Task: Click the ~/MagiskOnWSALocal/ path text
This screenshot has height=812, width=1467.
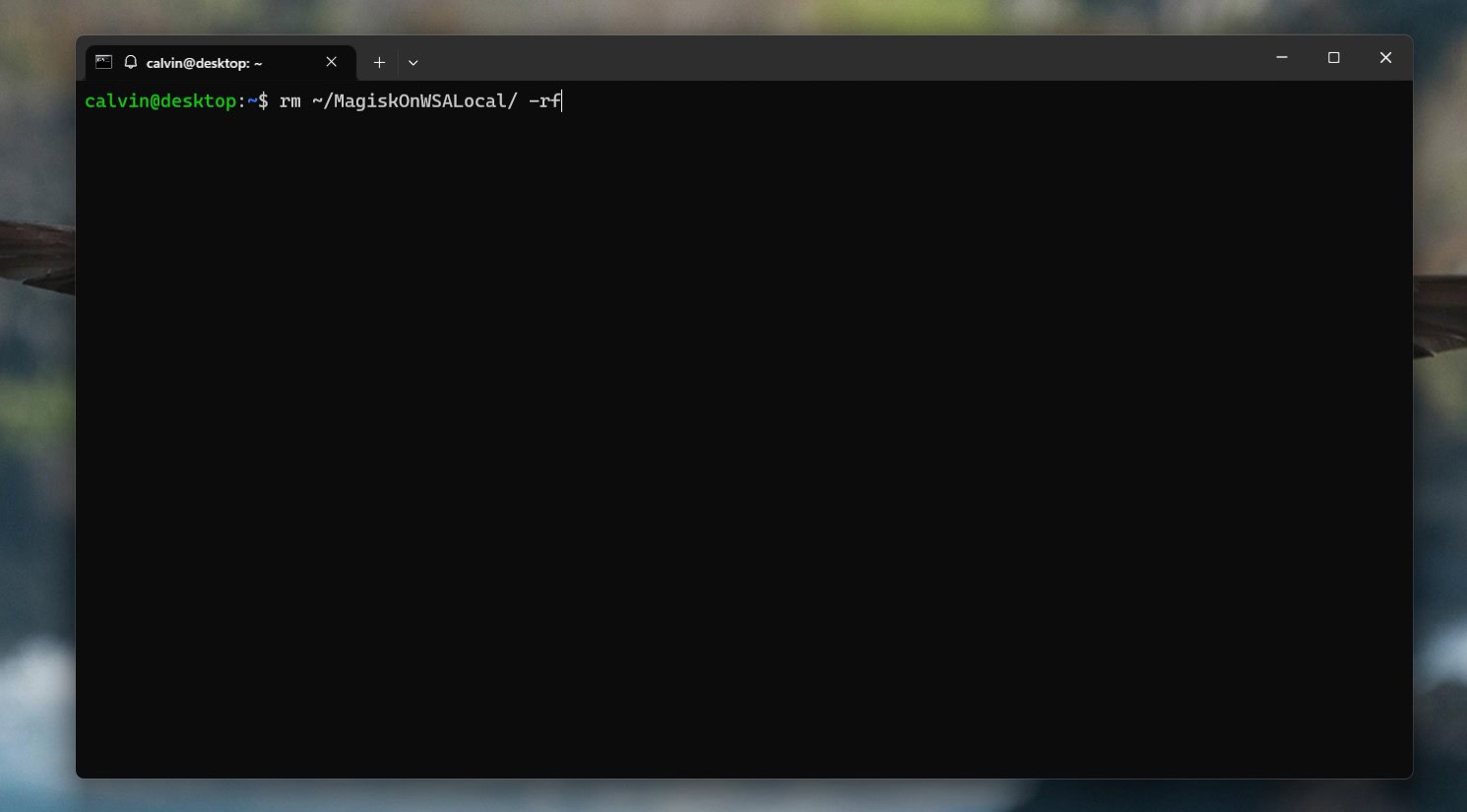Action: tap(415, 101)
